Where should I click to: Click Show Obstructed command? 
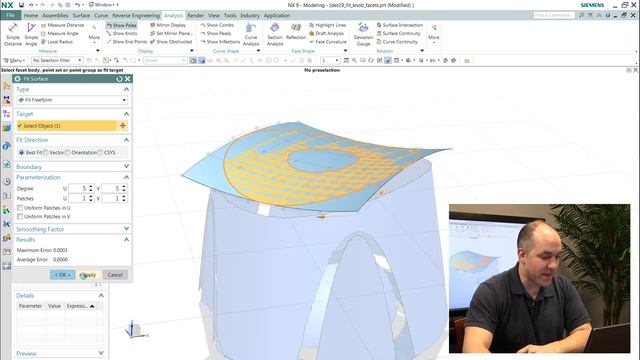tap(171, 42)
